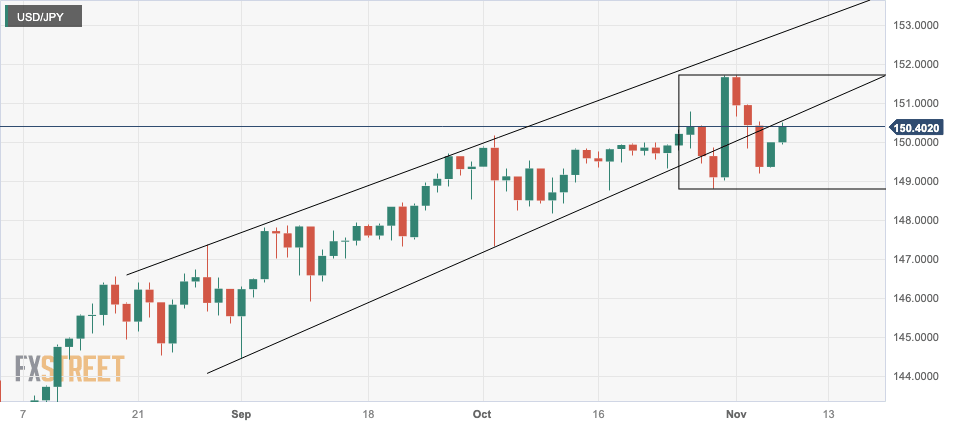Select the 18 date axis label
The image size is (956, 427).
tap(368, 413)
